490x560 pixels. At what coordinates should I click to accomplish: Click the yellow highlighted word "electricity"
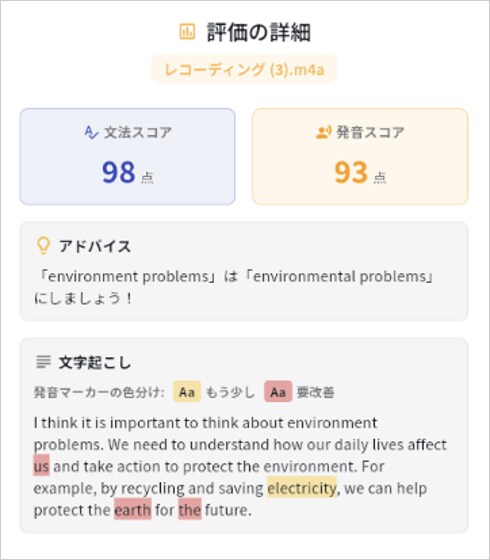point(302,488)
